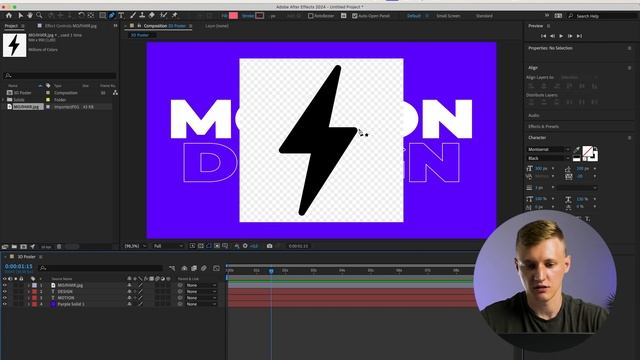Select the Puppet Pin tool

pyautogui.click(x=175, y=16)
